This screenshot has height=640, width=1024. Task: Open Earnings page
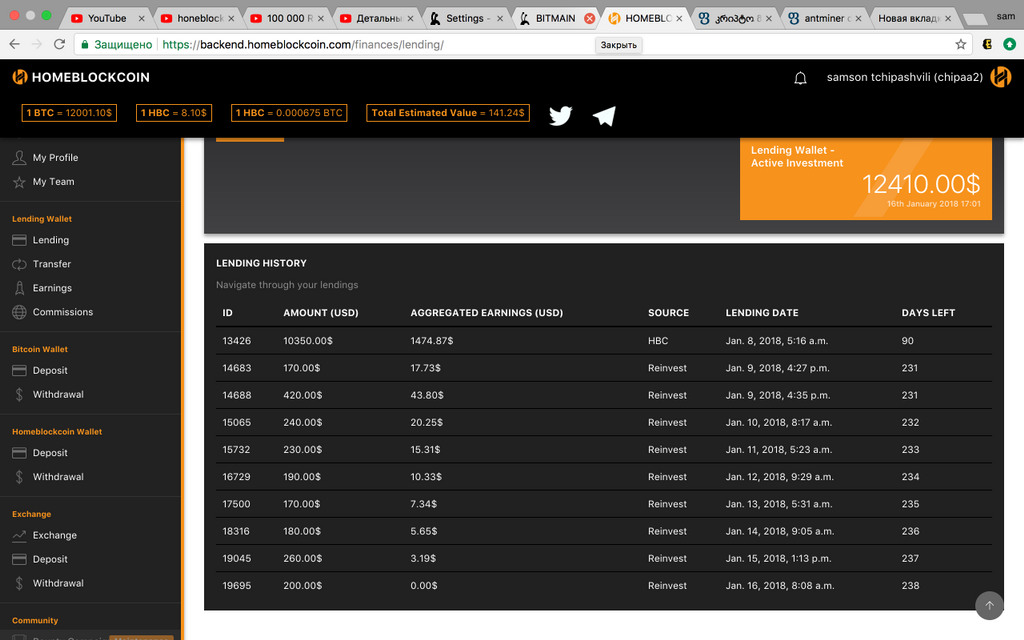pyautogui.click(x=52, y=288)
